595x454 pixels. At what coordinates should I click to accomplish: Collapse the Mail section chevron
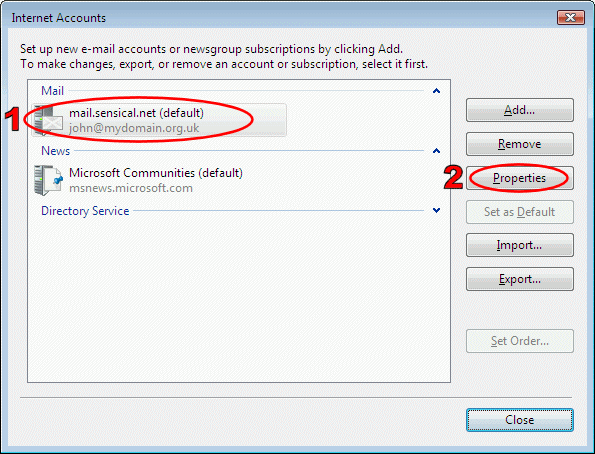click(436, 91)
